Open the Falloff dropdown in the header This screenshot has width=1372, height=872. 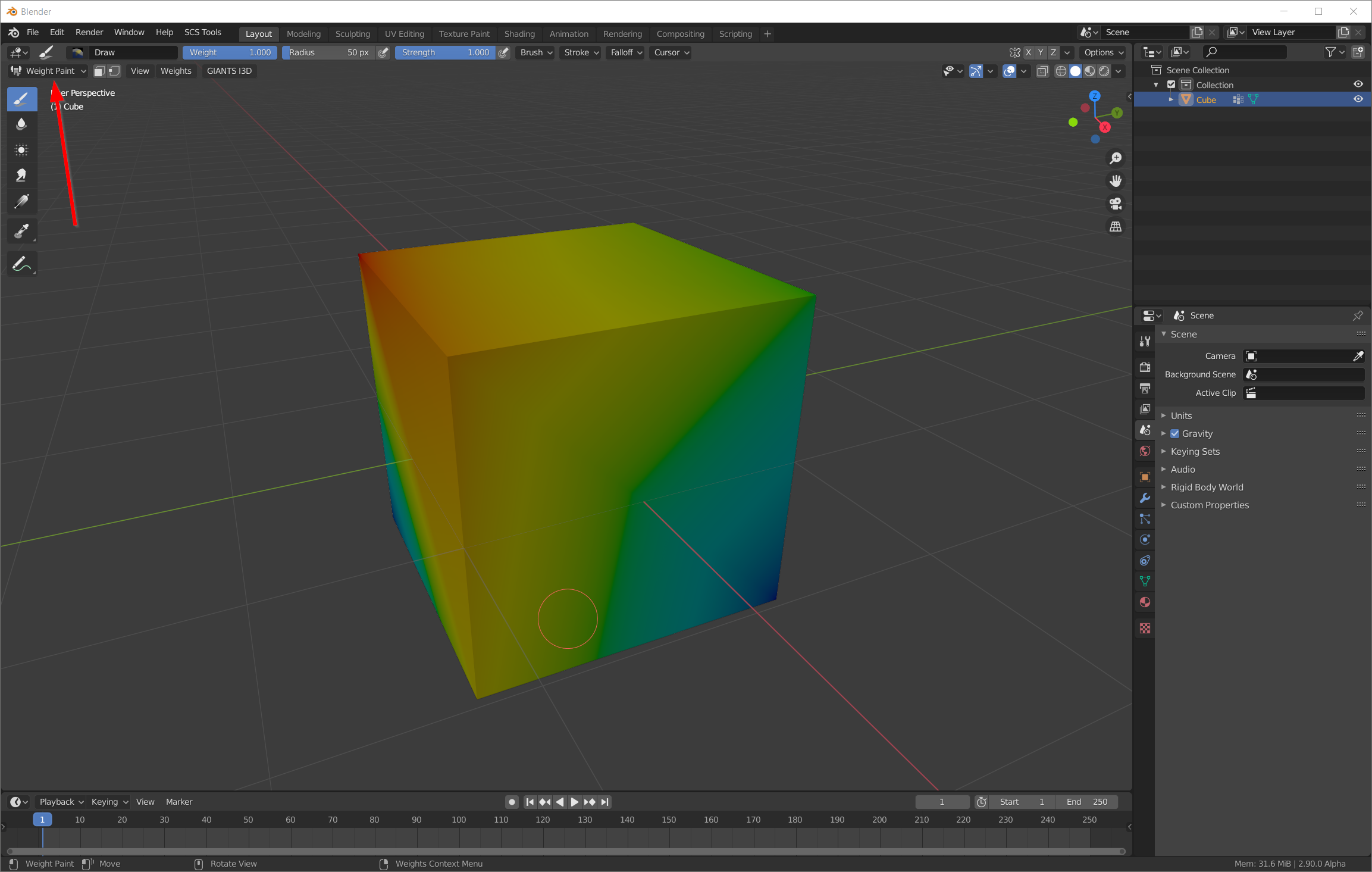(x=625, y=52)
